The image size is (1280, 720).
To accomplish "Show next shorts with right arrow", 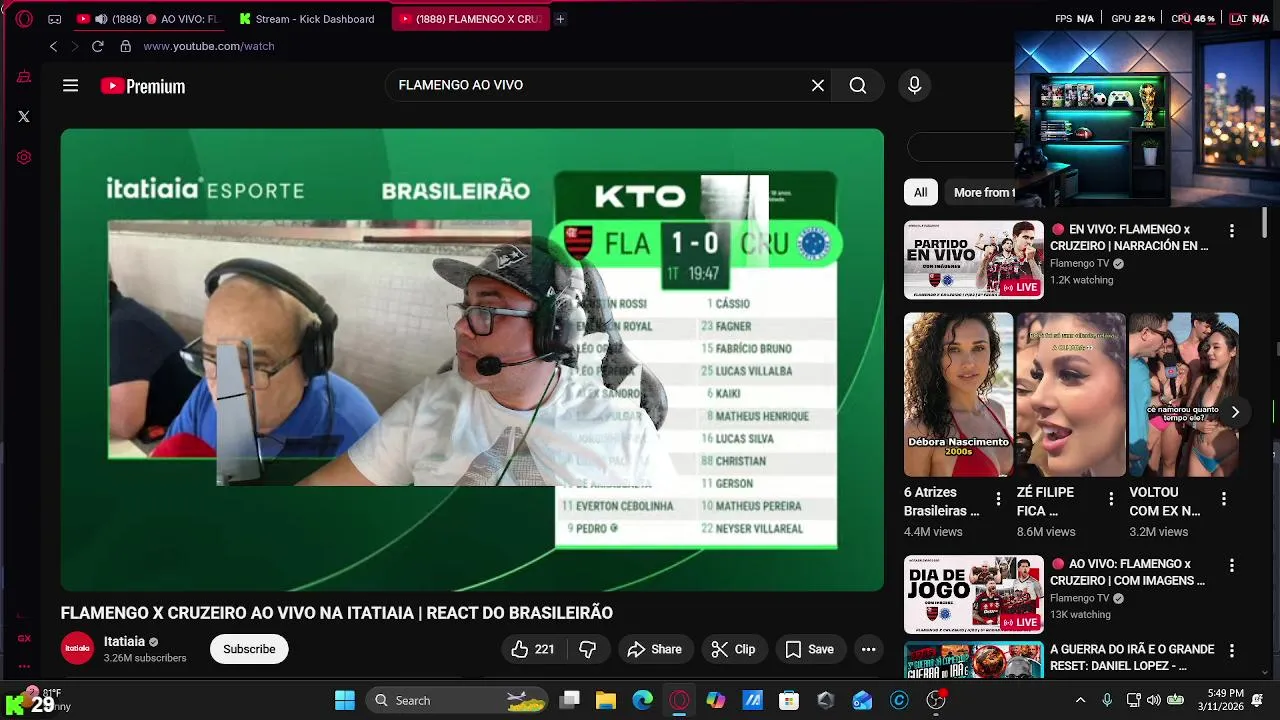I will (x=1235, y=412).
